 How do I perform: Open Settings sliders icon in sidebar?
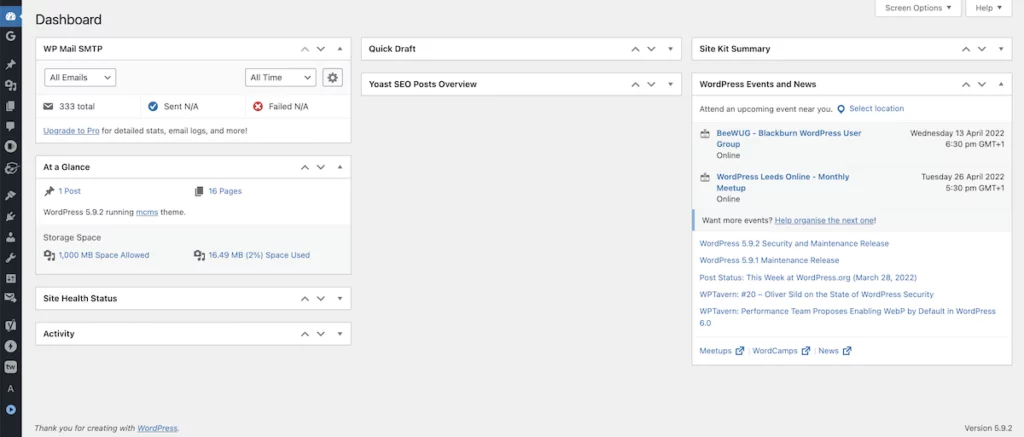point(10,278)
